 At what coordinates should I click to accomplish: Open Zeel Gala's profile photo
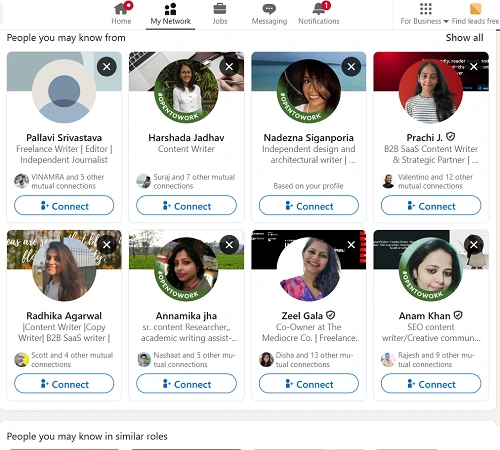click(309, 269)
